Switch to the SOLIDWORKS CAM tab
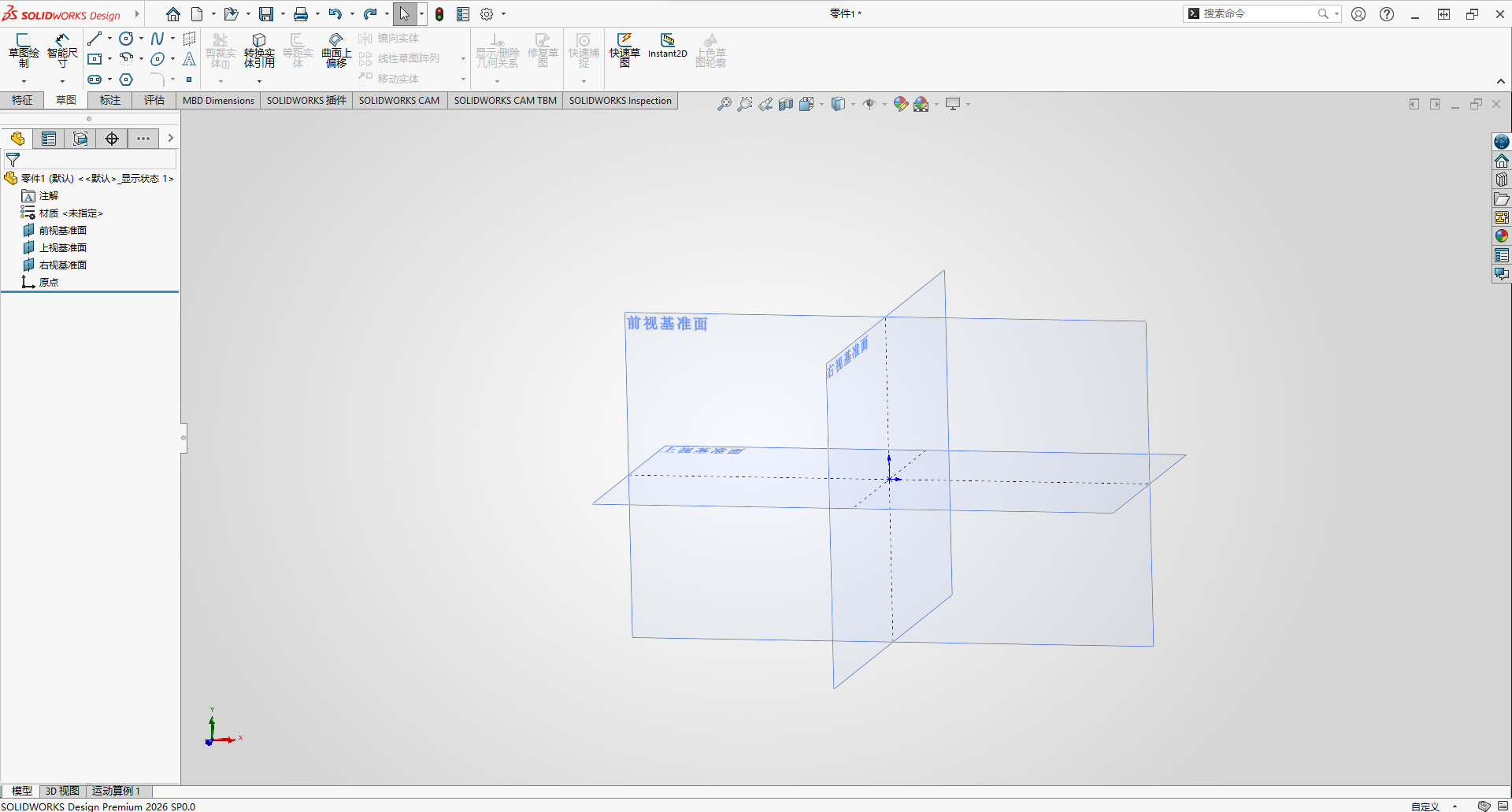 pos(399,100)
